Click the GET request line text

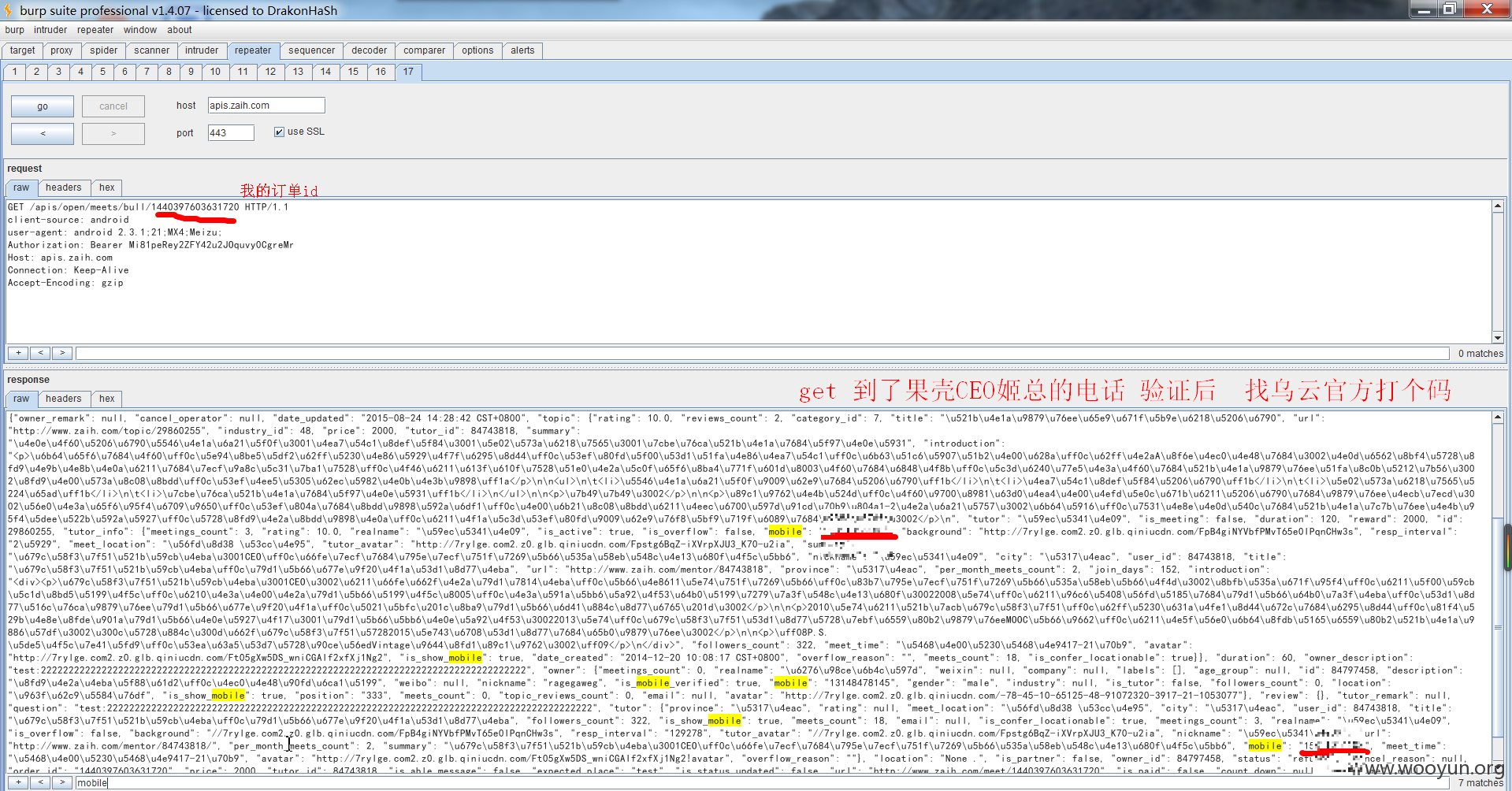[148, 207]
